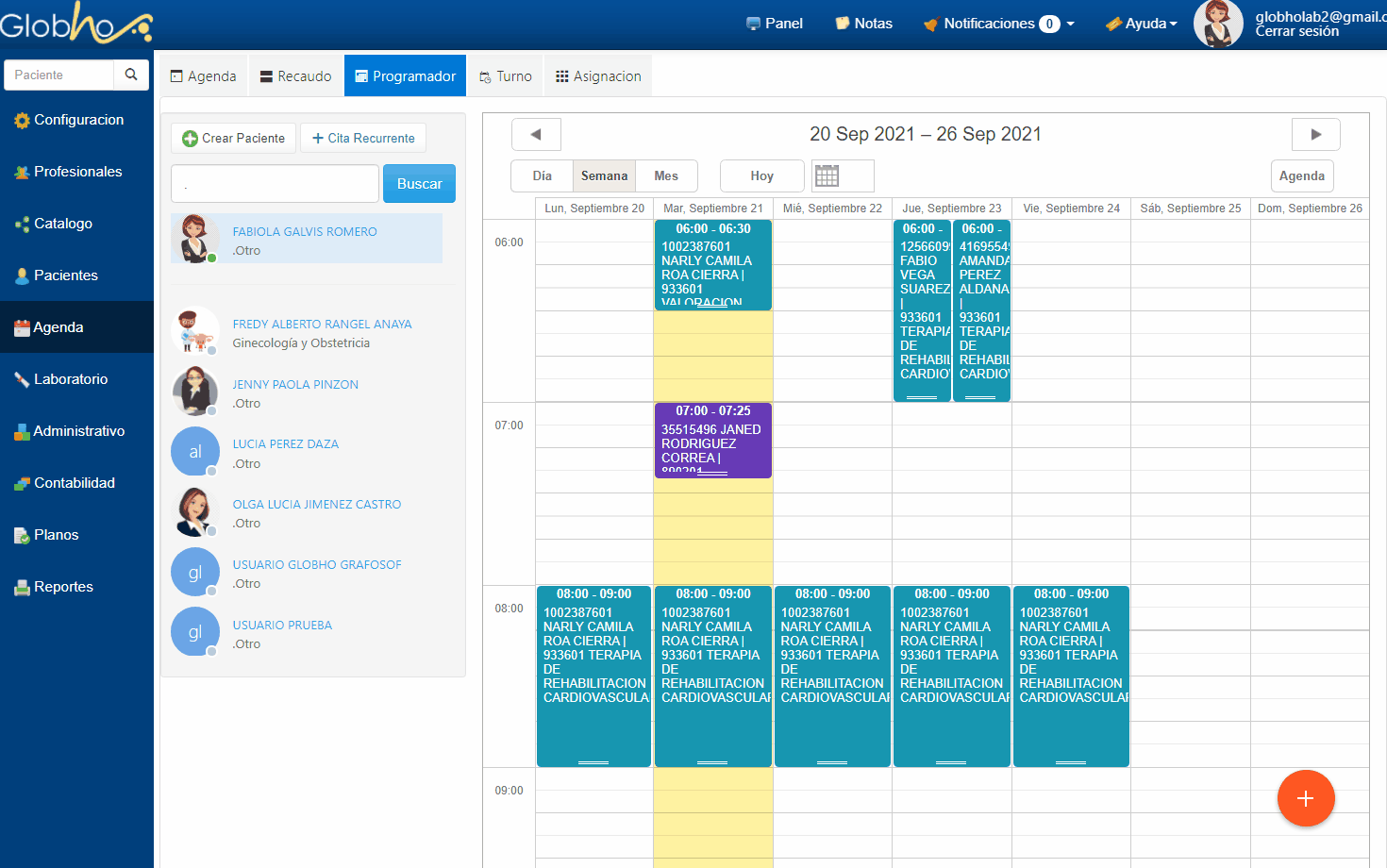The width and height of the screenshot is (1387, 868).
Task: Expand the Ayuda dropdown menu
Action: (x=1143, y=24)
